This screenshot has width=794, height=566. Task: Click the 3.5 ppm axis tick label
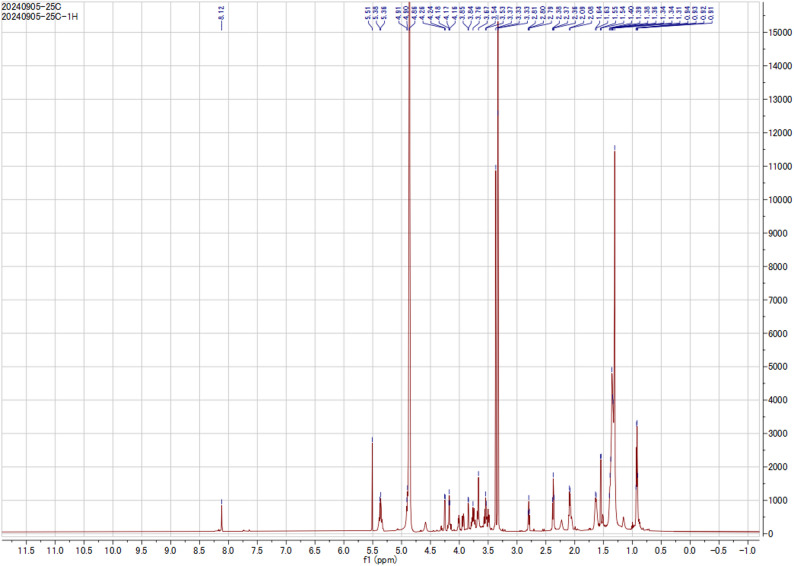tap(488, 550)
